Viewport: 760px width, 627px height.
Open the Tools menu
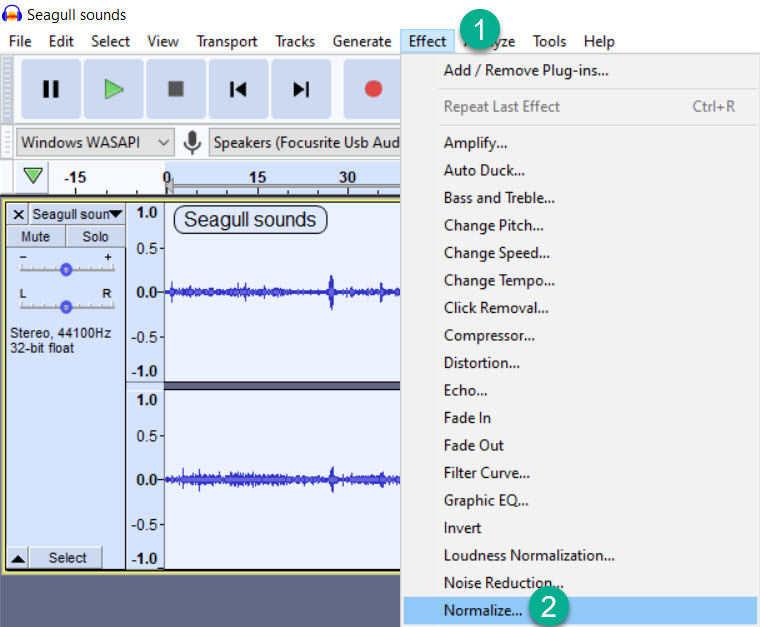[549, 42]
